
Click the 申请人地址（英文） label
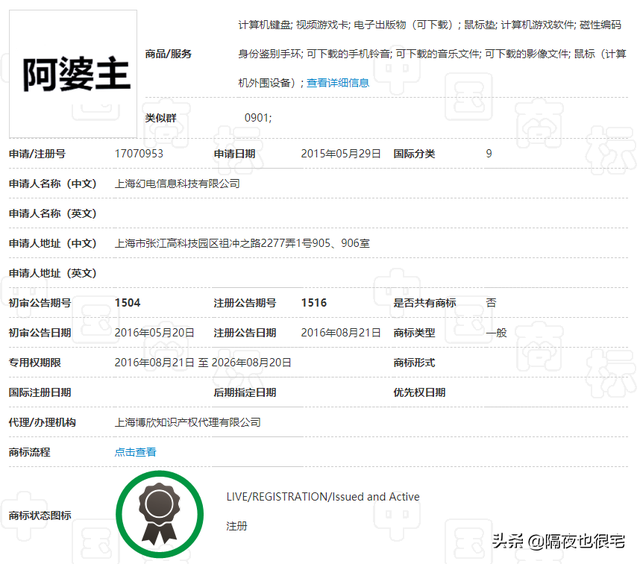pos(53,273)
